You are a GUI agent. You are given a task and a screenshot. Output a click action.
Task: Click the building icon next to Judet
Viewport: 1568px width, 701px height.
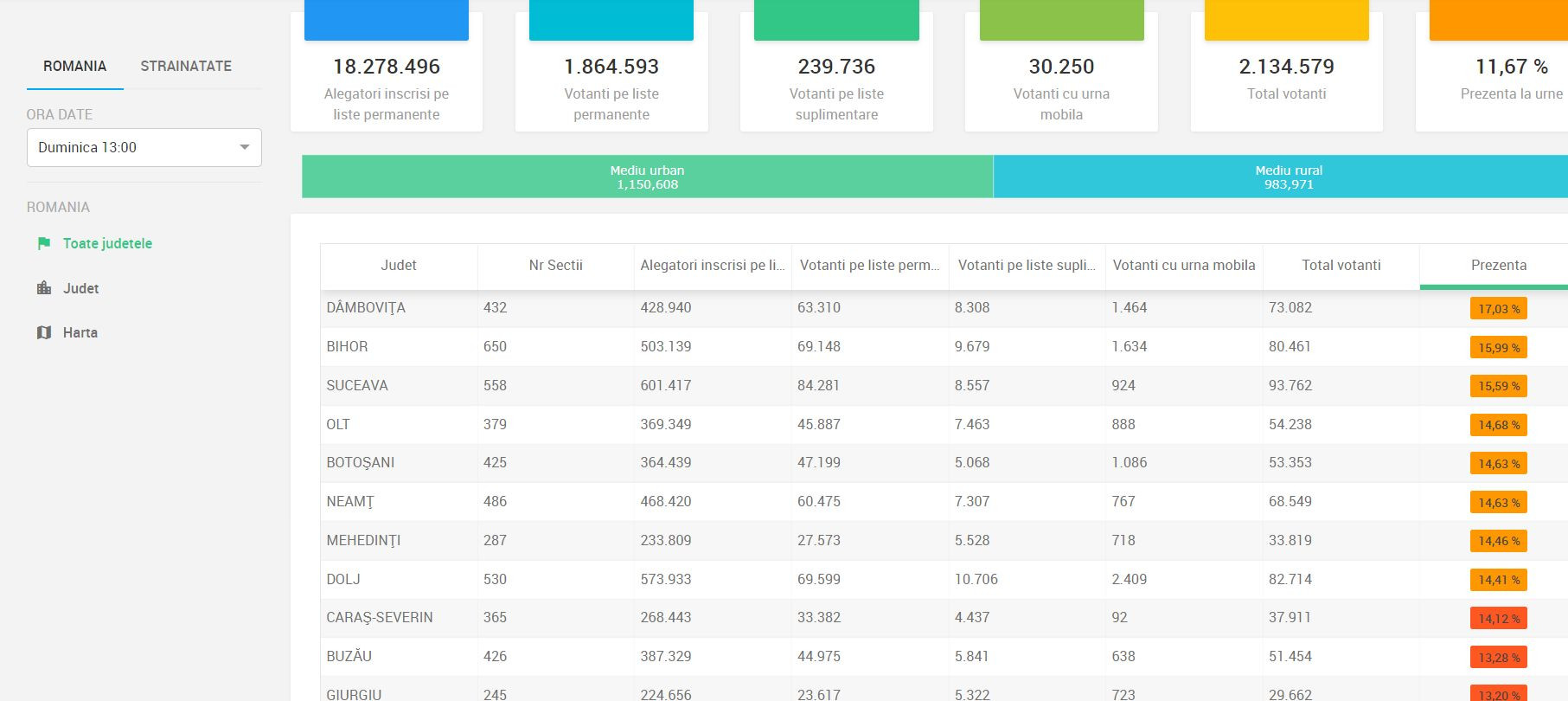[44, 288]
